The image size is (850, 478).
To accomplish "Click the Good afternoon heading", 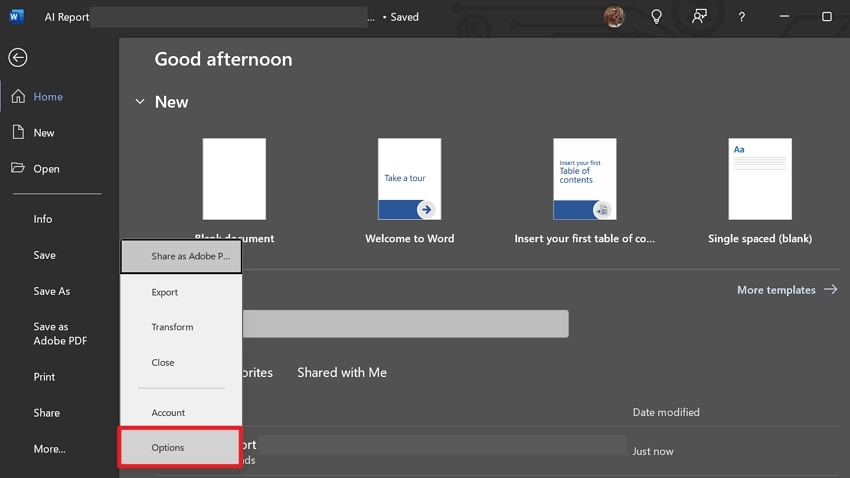I will point(223,59).
